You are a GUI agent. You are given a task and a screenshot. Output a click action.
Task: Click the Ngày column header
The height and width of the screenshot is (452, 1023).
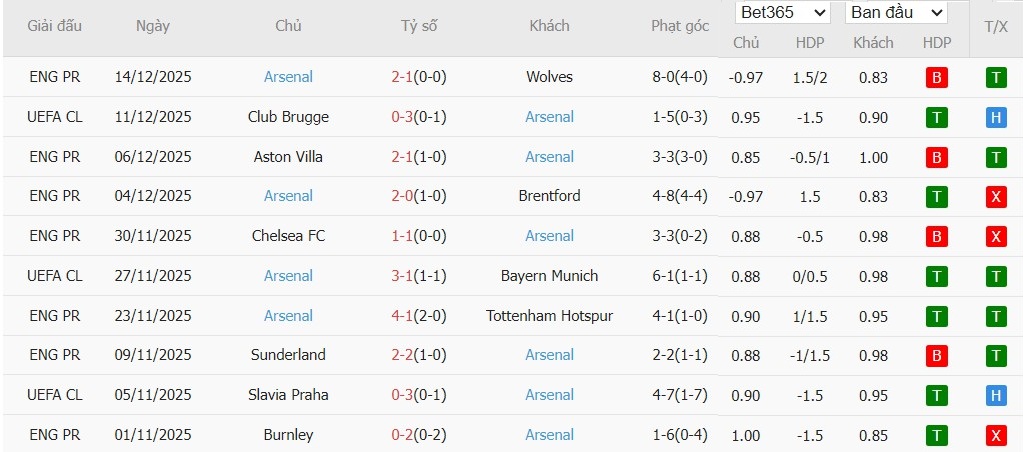coord(153,26)
